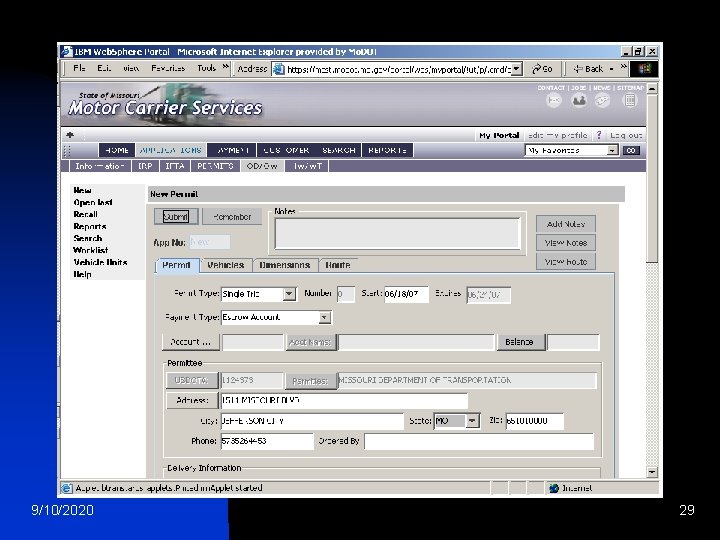Click the contact icon under CONTACT link
720x540 pixels.
tap(554, 100)
